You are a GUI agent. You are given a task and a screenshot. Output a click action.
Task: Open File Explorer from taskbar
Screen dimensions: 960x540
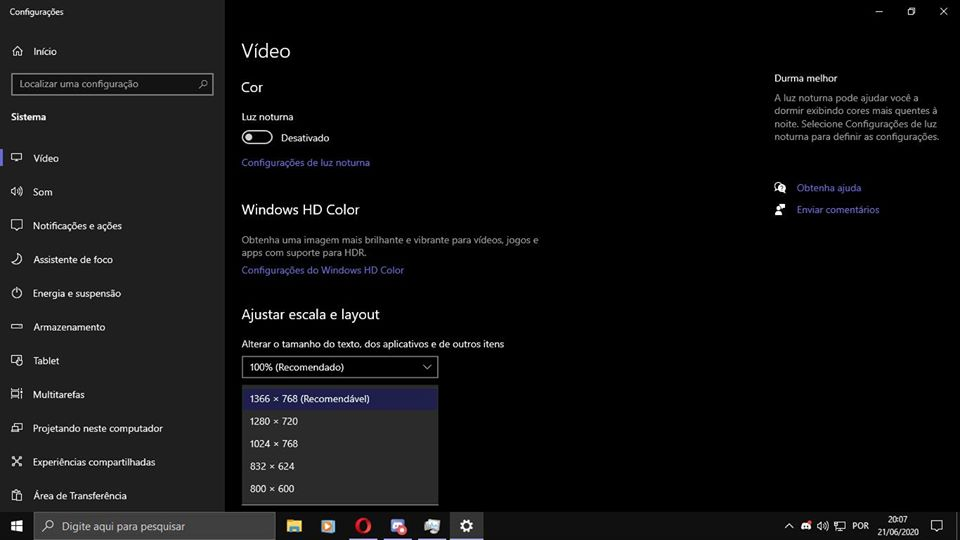(294, 526)
